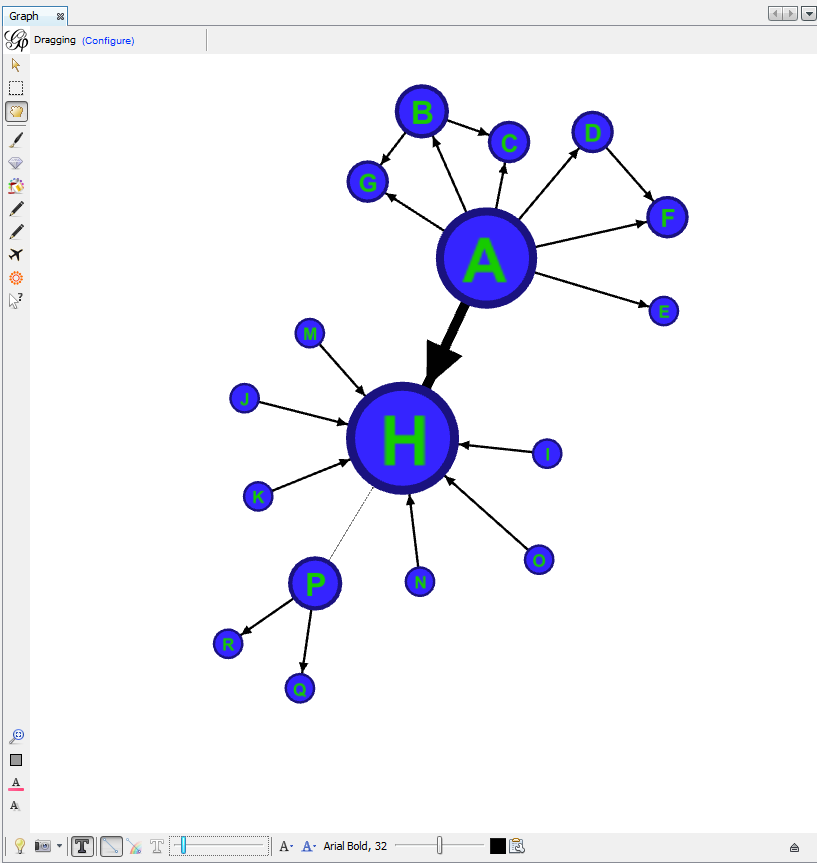Screen dimensions: 817x863
Task: Open label text attributes configuration icon
Action: [517, 846]
